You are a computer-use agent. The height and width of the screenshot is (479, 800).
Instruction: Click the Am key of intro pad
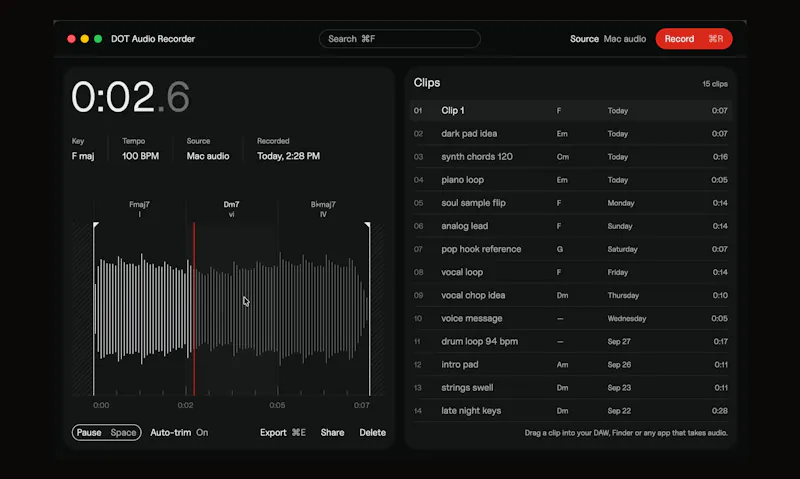562,365
